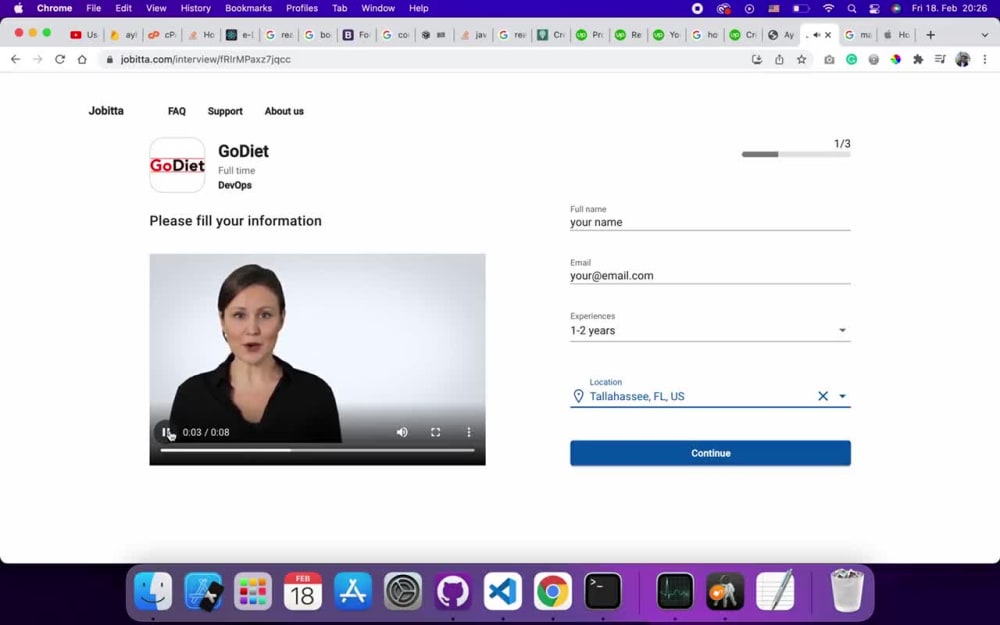1000x625 pixels.
Task: Click the green Grammarly extension icon
Action: (851, 59)
